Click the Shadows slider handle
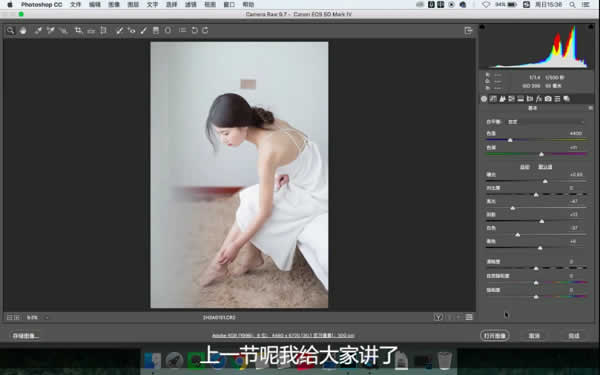 point(542,221)
